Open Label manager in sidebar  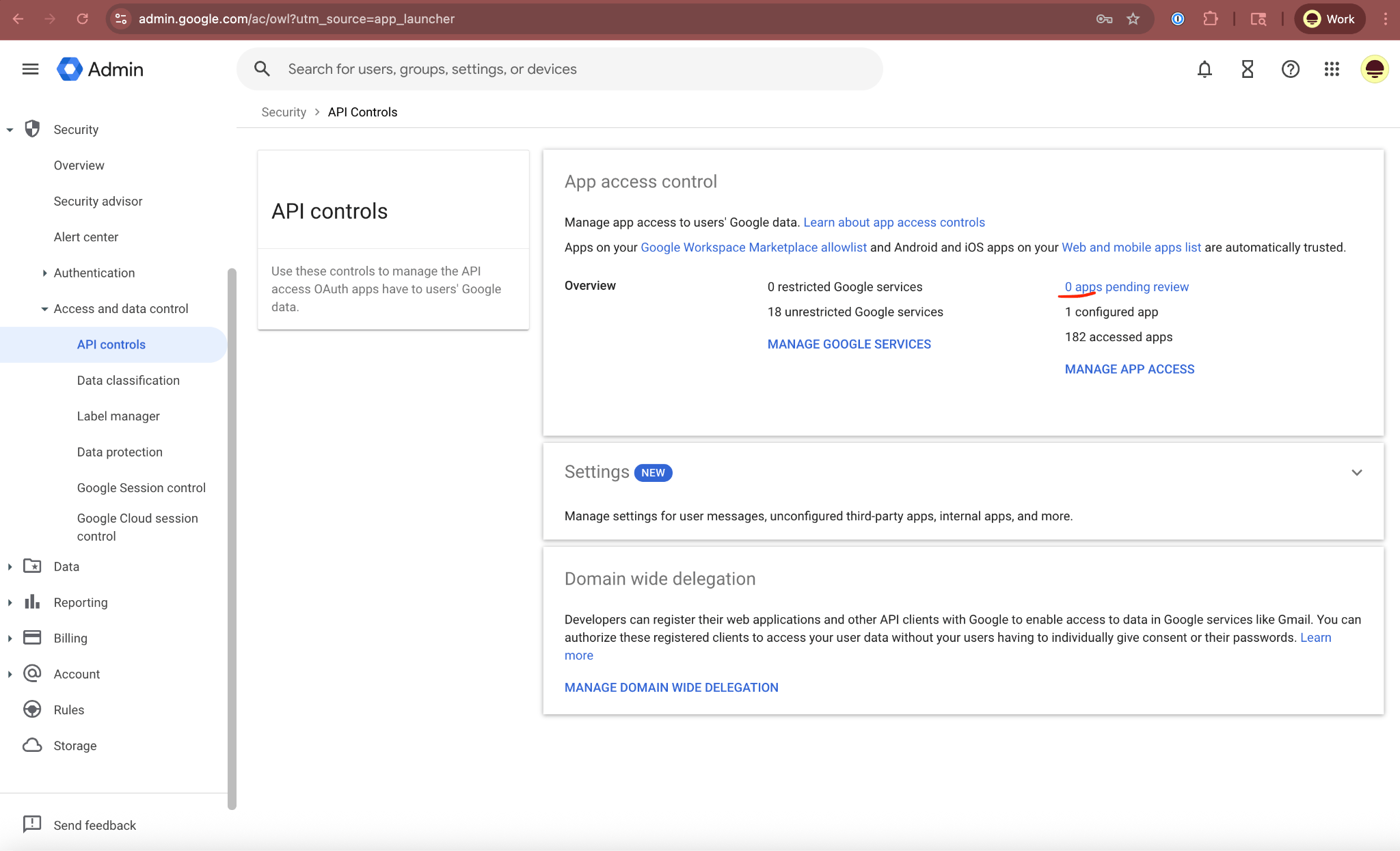tap(118, 416)
